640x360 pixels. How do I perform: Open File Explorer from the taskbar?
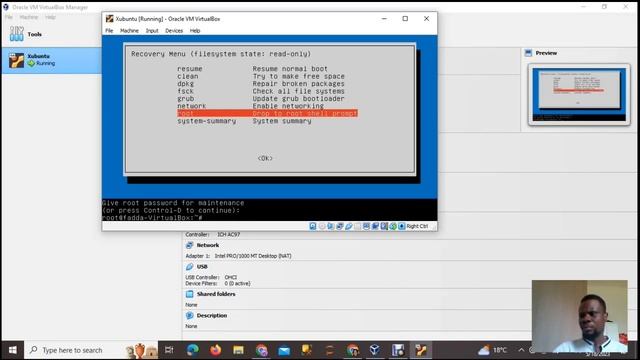(238, 350)
